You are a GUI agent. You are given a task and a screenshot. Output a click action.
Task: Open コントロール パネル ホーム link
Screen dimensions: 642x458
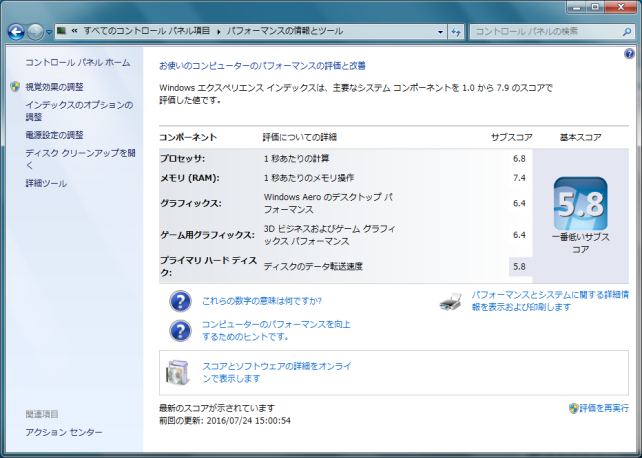pos(78,63)
